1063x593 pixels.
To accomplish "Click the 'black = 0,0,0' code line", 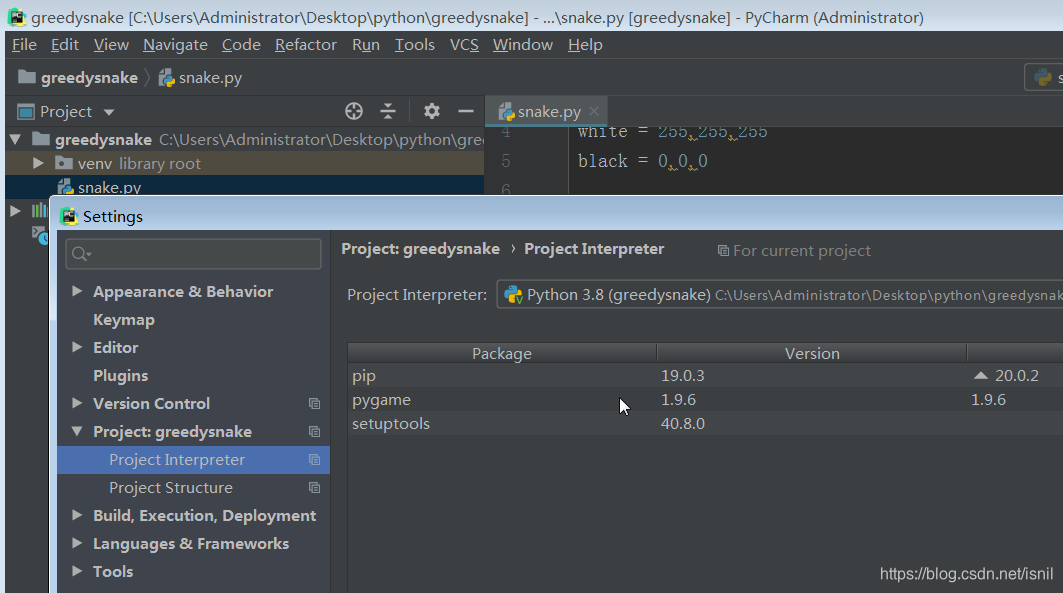I will (x=643, y=161).
